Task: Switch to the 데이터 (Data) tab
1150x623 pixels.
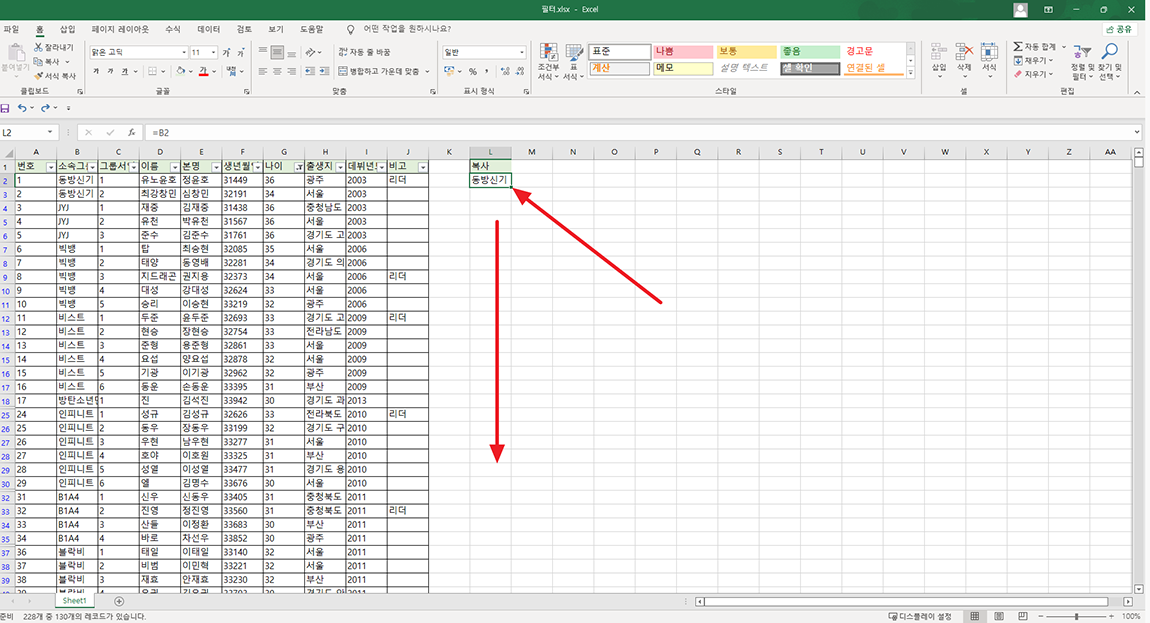Action: click(209, 29)
